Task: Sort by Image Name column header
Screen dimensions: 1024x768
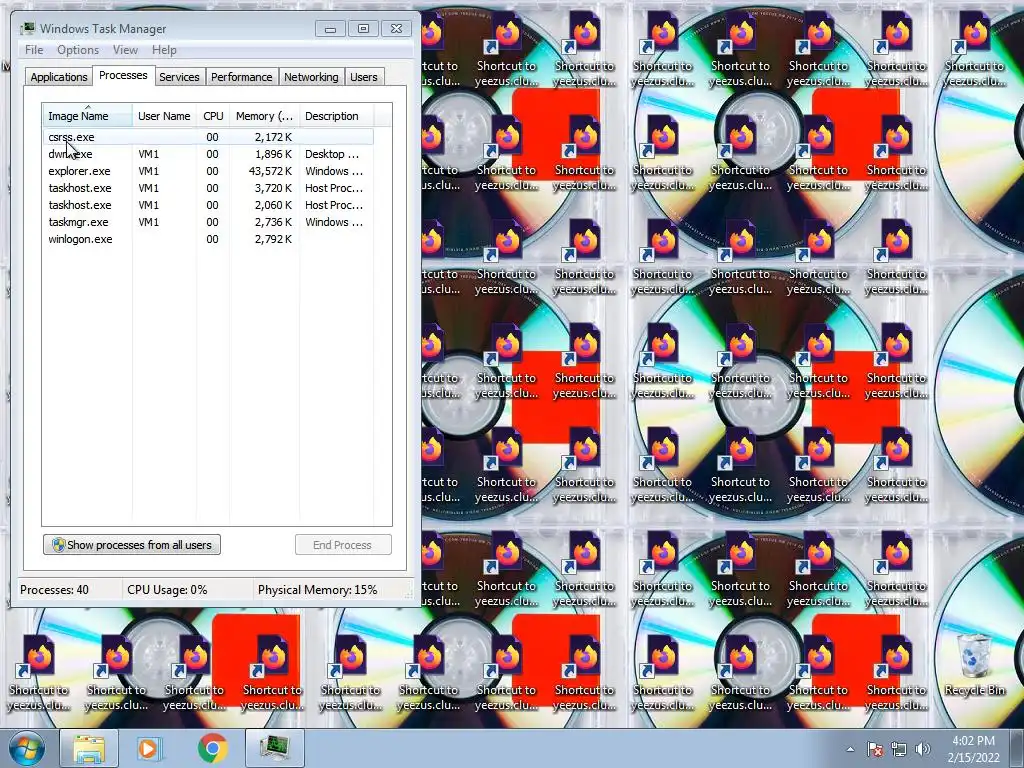Action: click(x=87, y=116)
